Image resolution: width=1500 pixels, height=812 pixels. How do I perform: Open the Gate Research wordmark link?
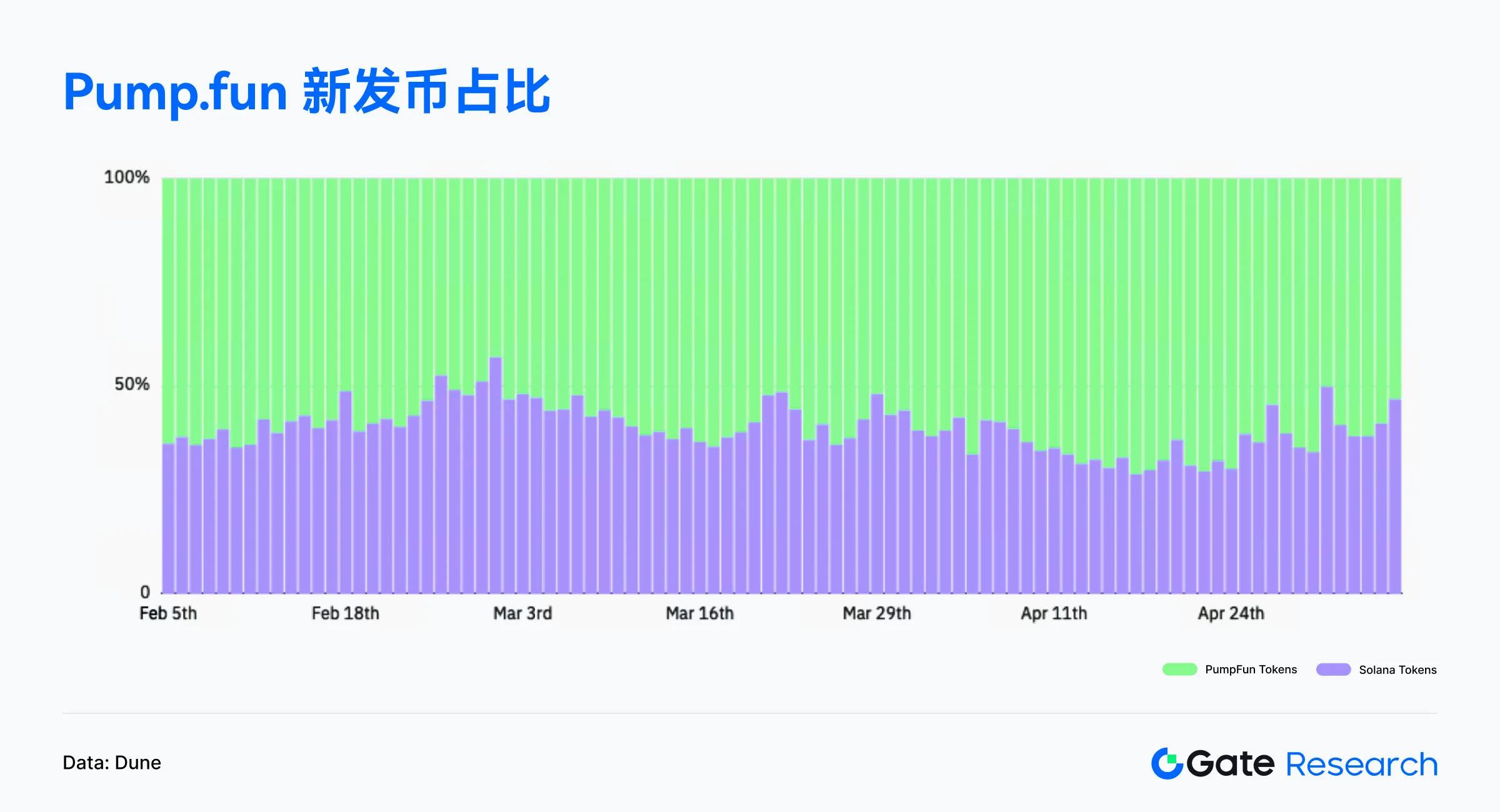pos(1294,763)
